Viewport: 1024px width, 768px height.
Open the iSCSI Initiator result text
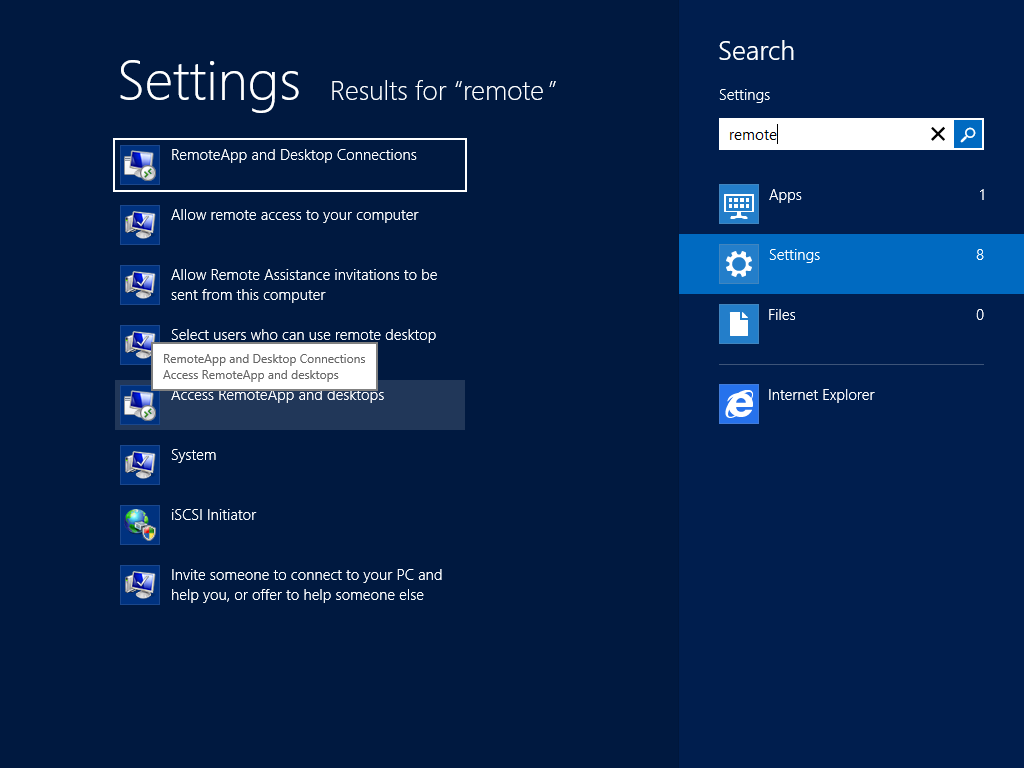(213, 515)
